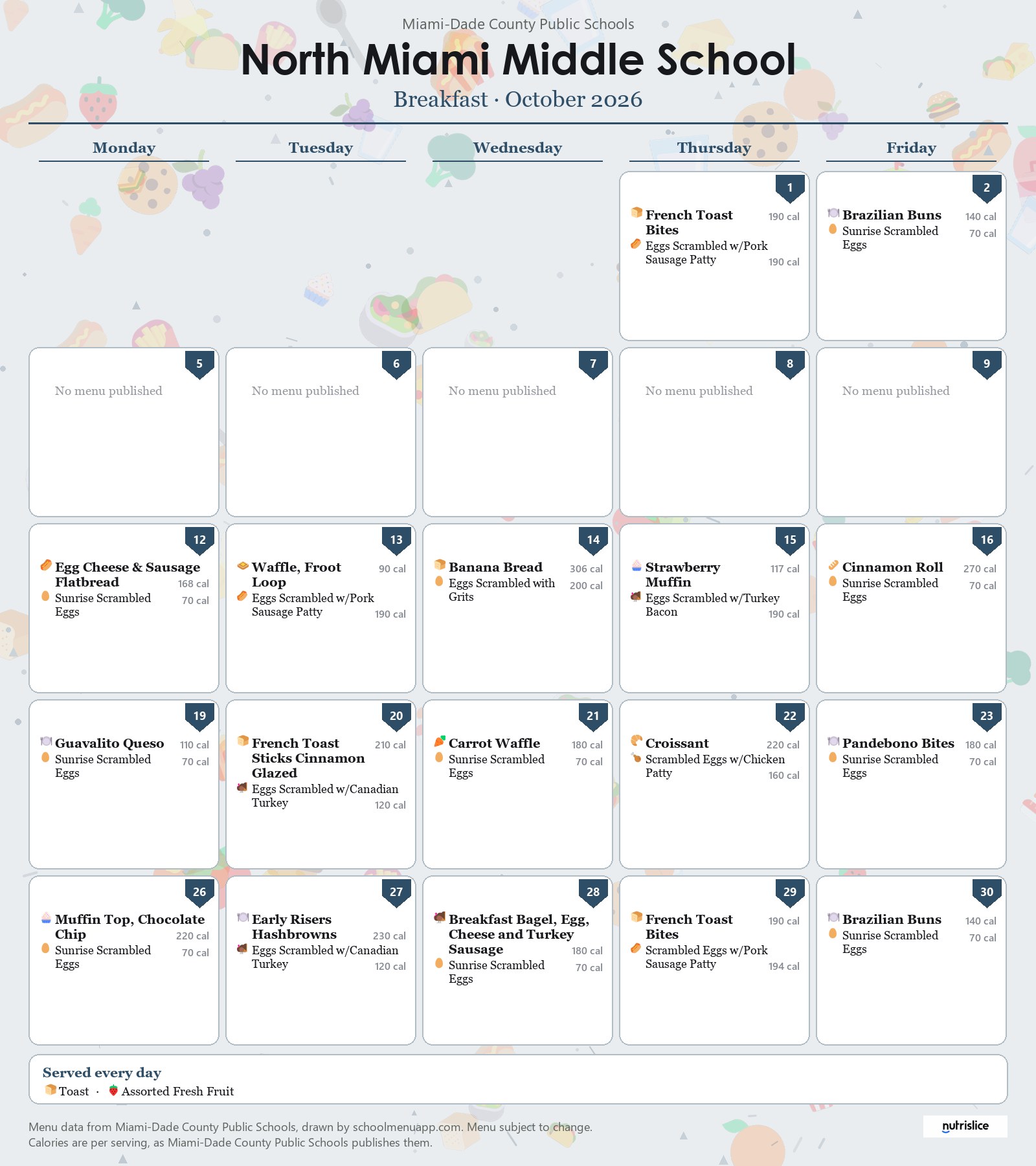Click the bread icon next to Banana Bread

tap(440, 565)
